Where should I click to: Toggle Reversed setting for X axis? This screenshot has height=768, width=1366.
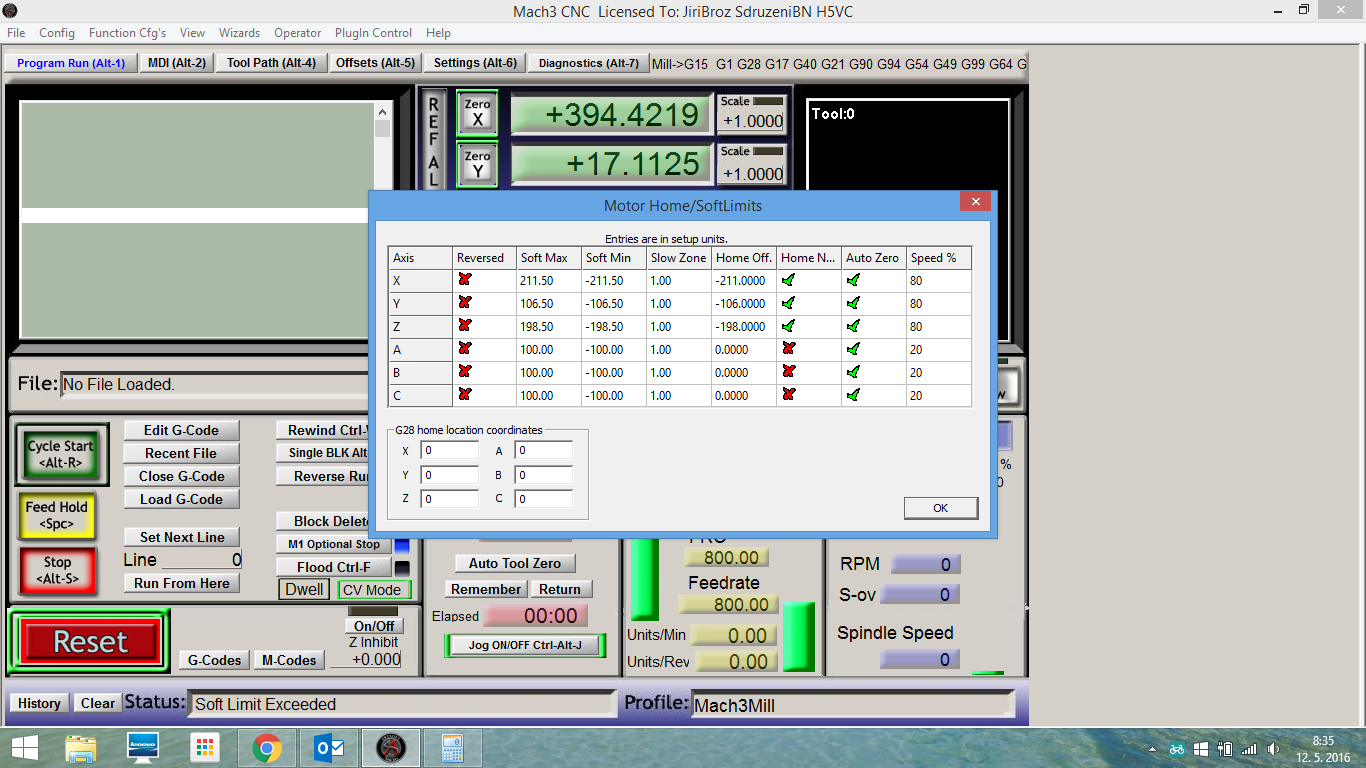coord(464,281)
